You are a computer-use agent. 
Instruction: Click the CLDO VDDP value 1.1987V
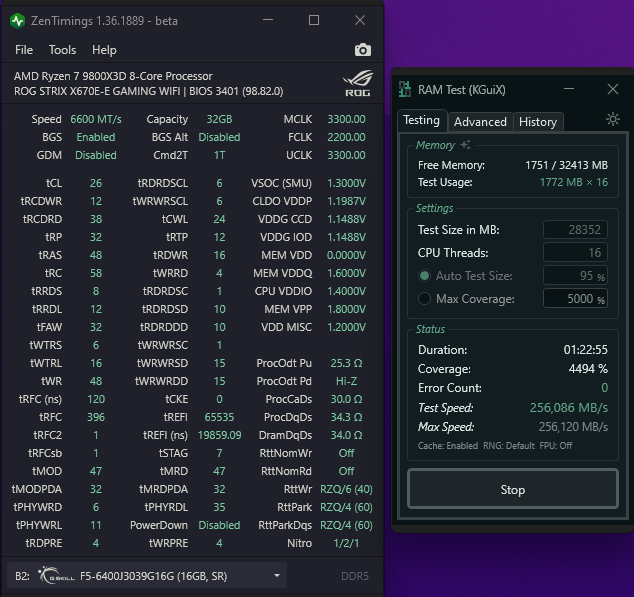coord(346,201)
